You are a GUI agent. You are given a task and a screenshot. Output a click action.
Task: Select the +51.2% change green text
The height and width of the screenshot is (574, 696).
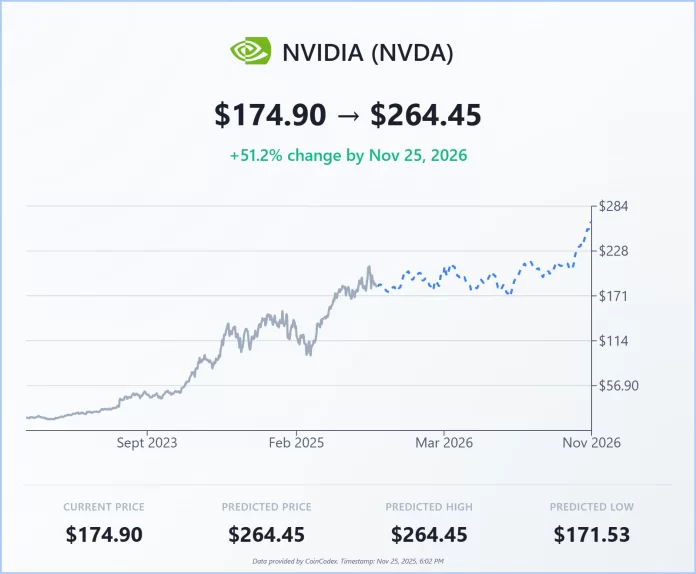pyautogui.click(x=348, y=156)
